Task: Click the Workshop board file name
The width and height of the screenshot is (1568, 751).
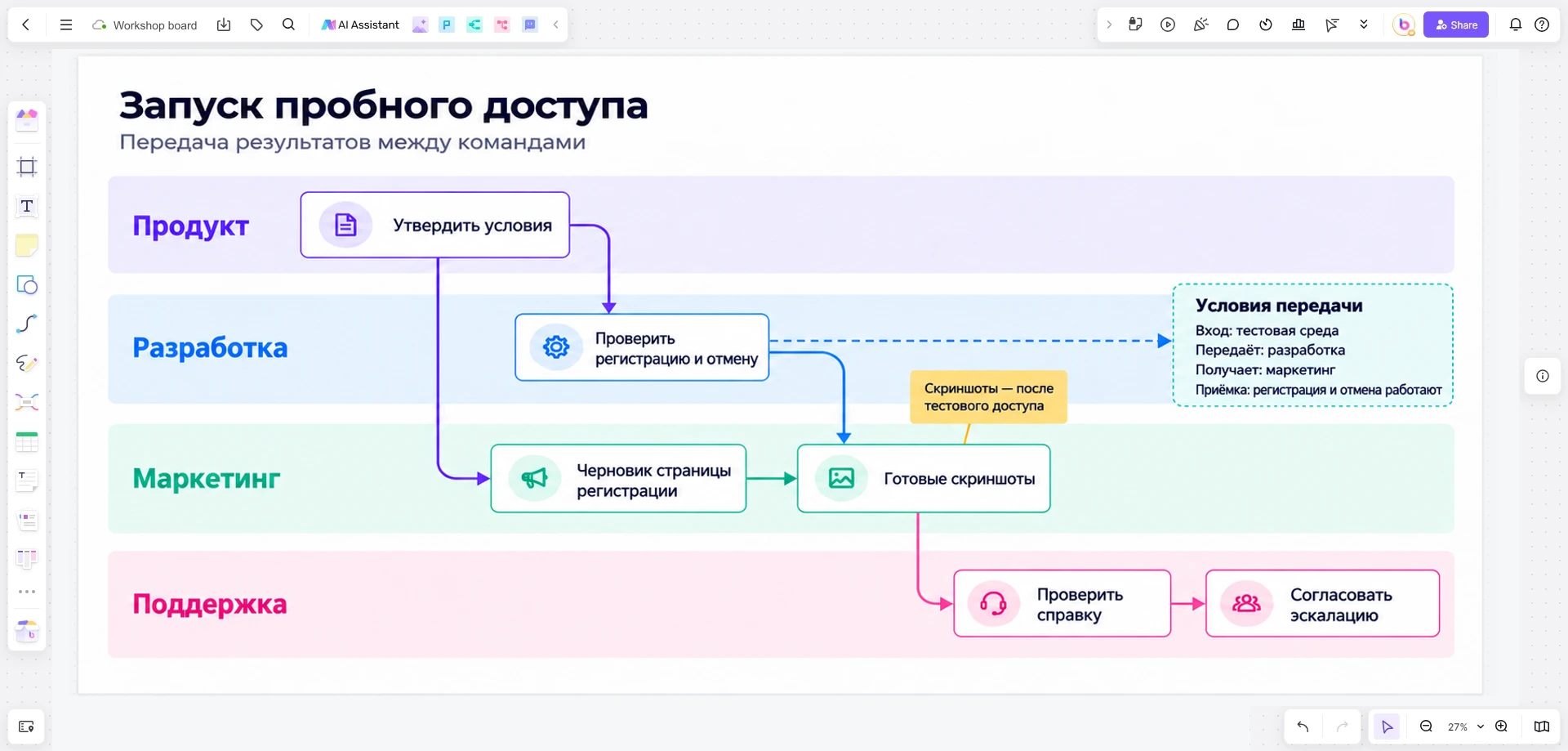Action: [x=154, y=25]
